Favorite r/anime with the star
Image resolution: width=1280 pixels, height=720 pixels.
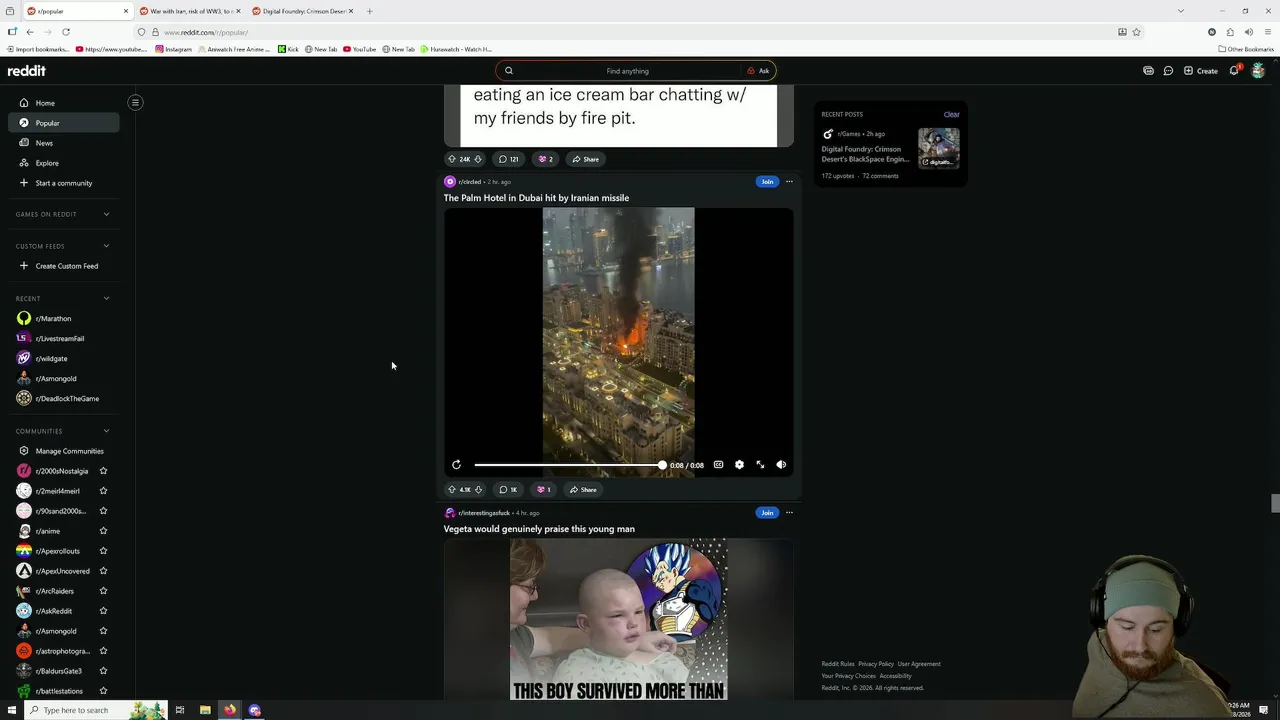point(103,531)
